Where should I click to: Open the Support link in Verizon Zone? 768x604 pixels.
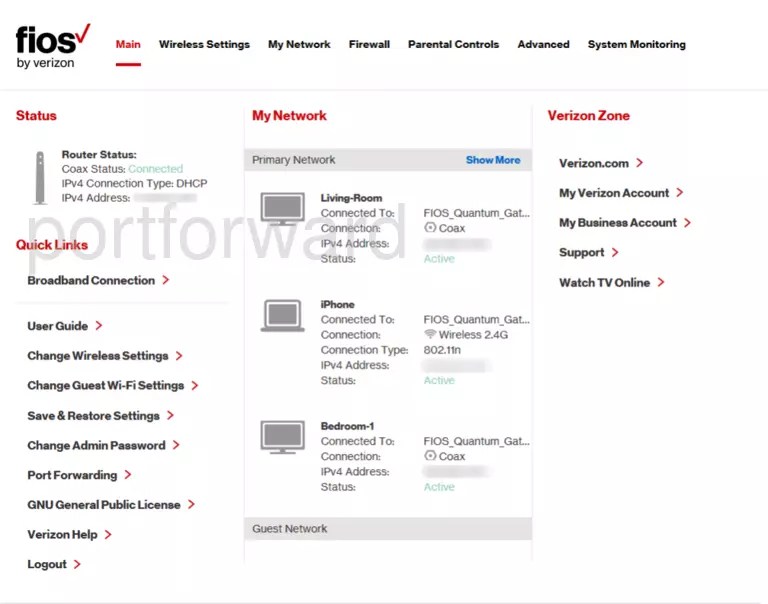(582, 252)
